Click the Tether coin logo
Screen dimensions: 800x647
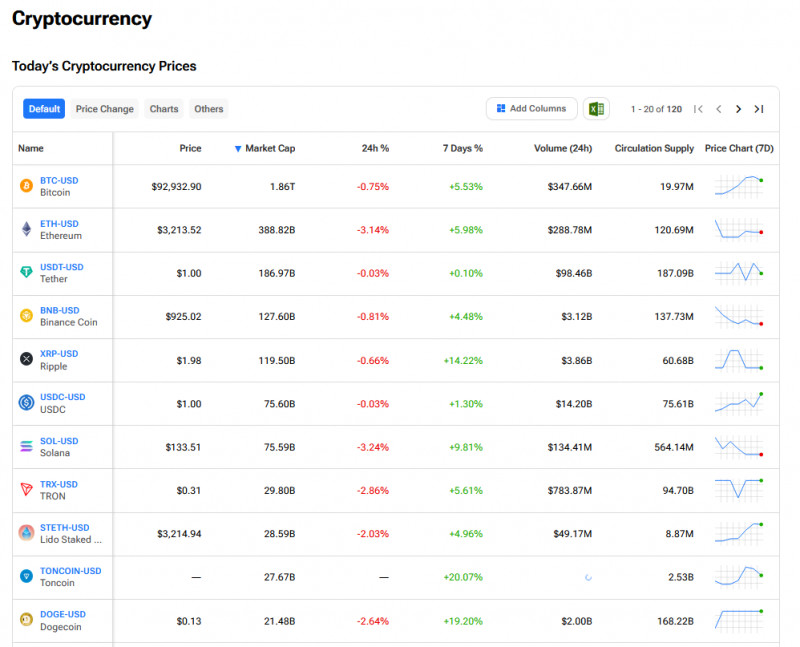(x=26, y=272)
